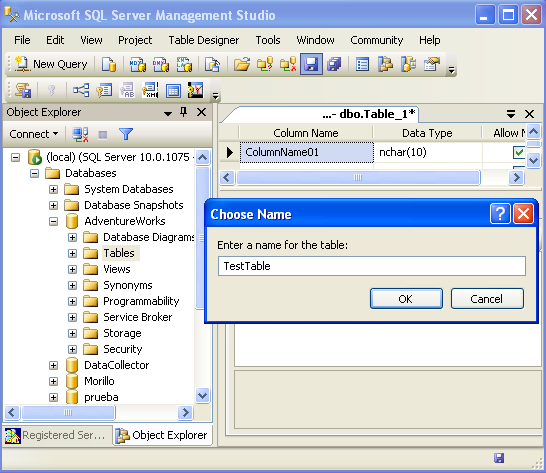Open the Table Designer menu
The width and height of the screenshot is (546, 473).
204,40
